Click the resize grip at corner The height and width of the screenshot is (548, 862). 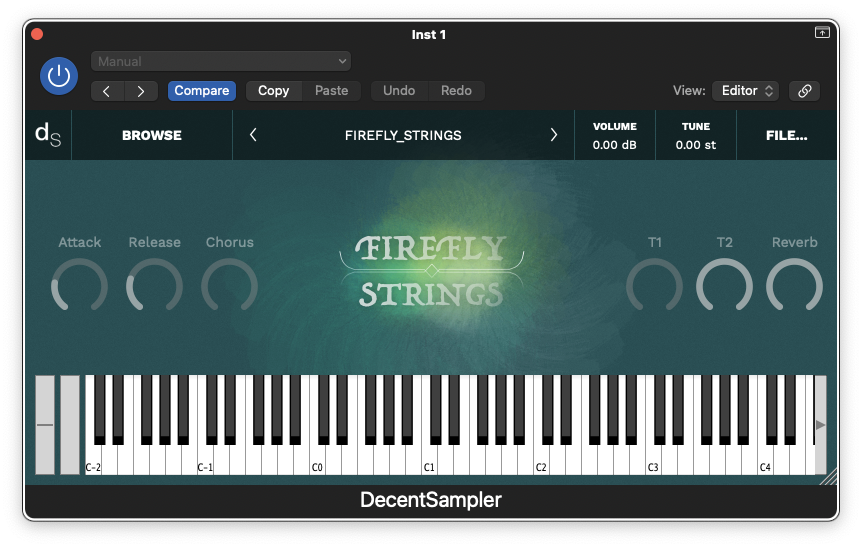coord(829,477)
